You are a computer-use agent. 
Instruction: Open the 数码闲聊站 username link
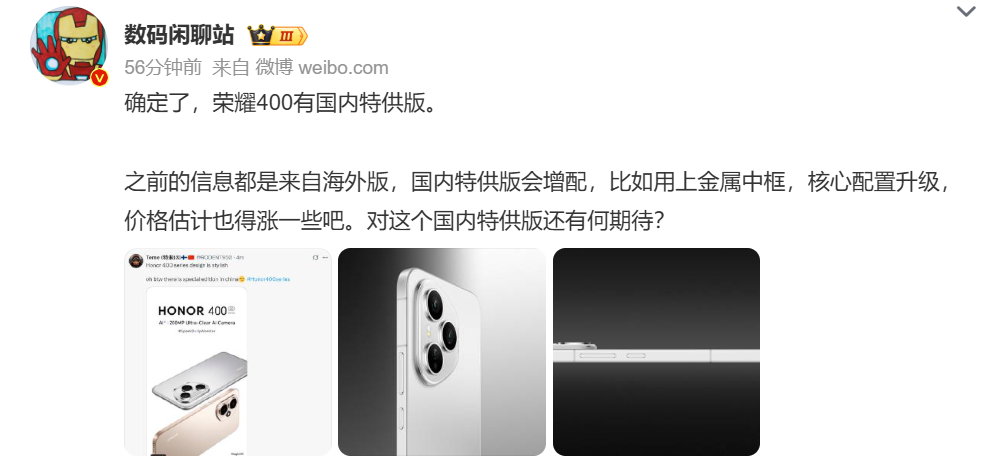coord(179,35)
